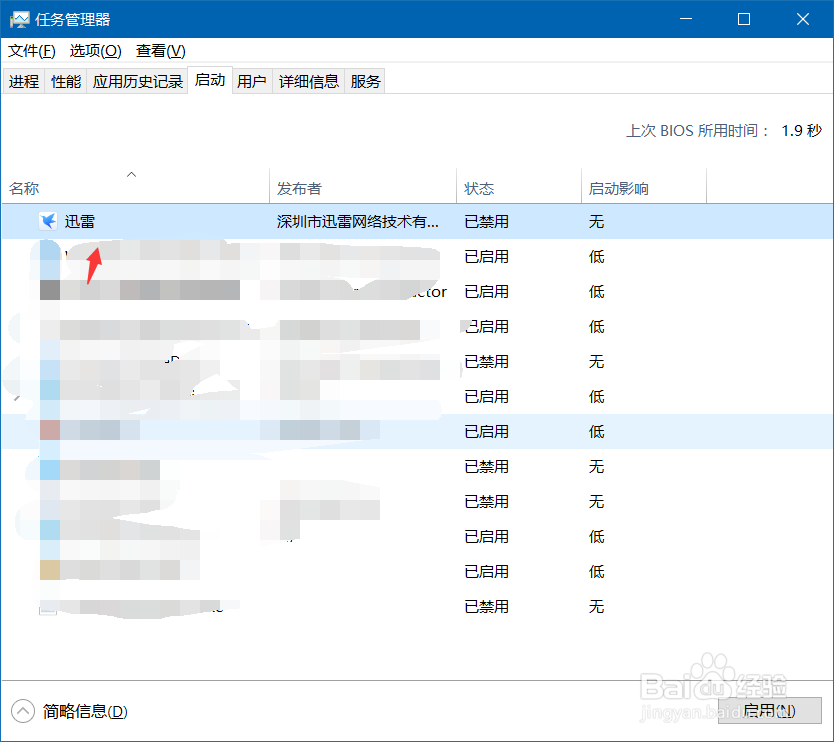The image size is (834, 742).
Task: Switch to the 应用历史记录 tab
Action: click(137, 81)
